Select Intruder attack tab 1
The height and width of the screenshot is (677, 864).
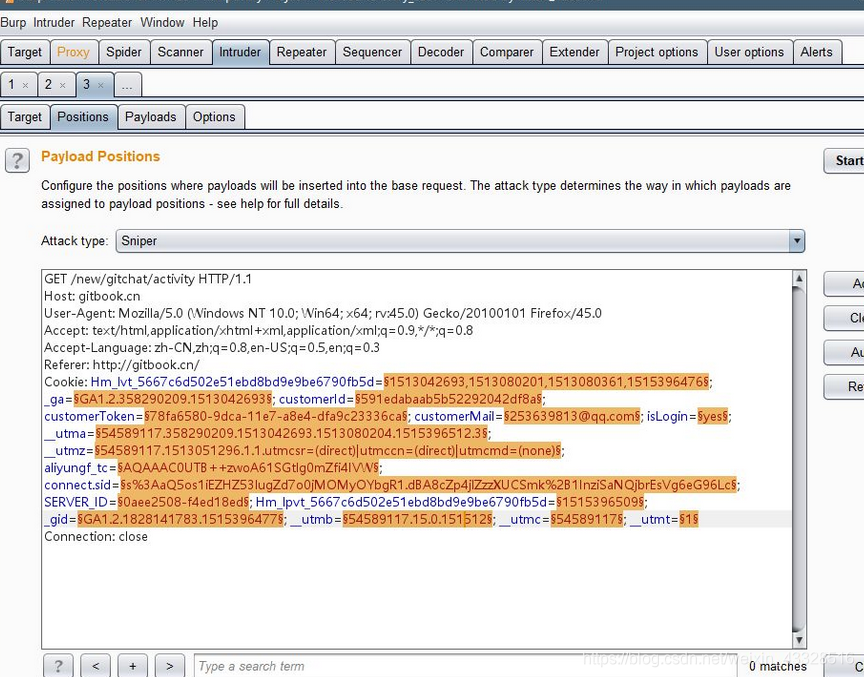(12, 85)
